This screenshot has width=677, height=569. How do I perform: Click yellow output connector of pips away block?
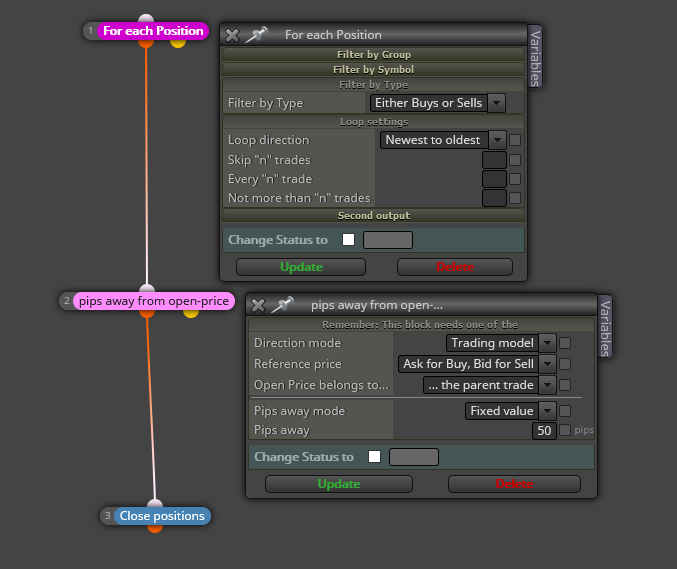pos(191,314)
